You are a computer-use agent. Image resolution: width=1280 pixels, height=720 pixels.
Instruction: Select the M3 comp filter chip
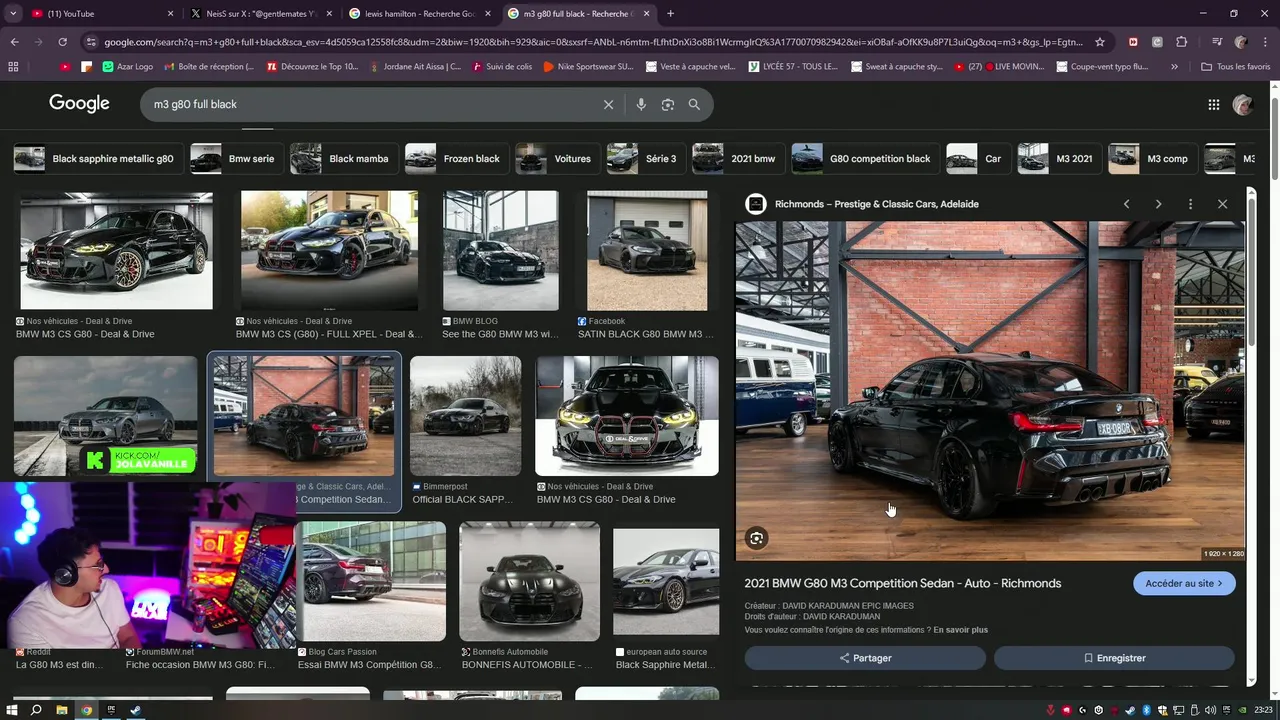[x=1152, y=159]
